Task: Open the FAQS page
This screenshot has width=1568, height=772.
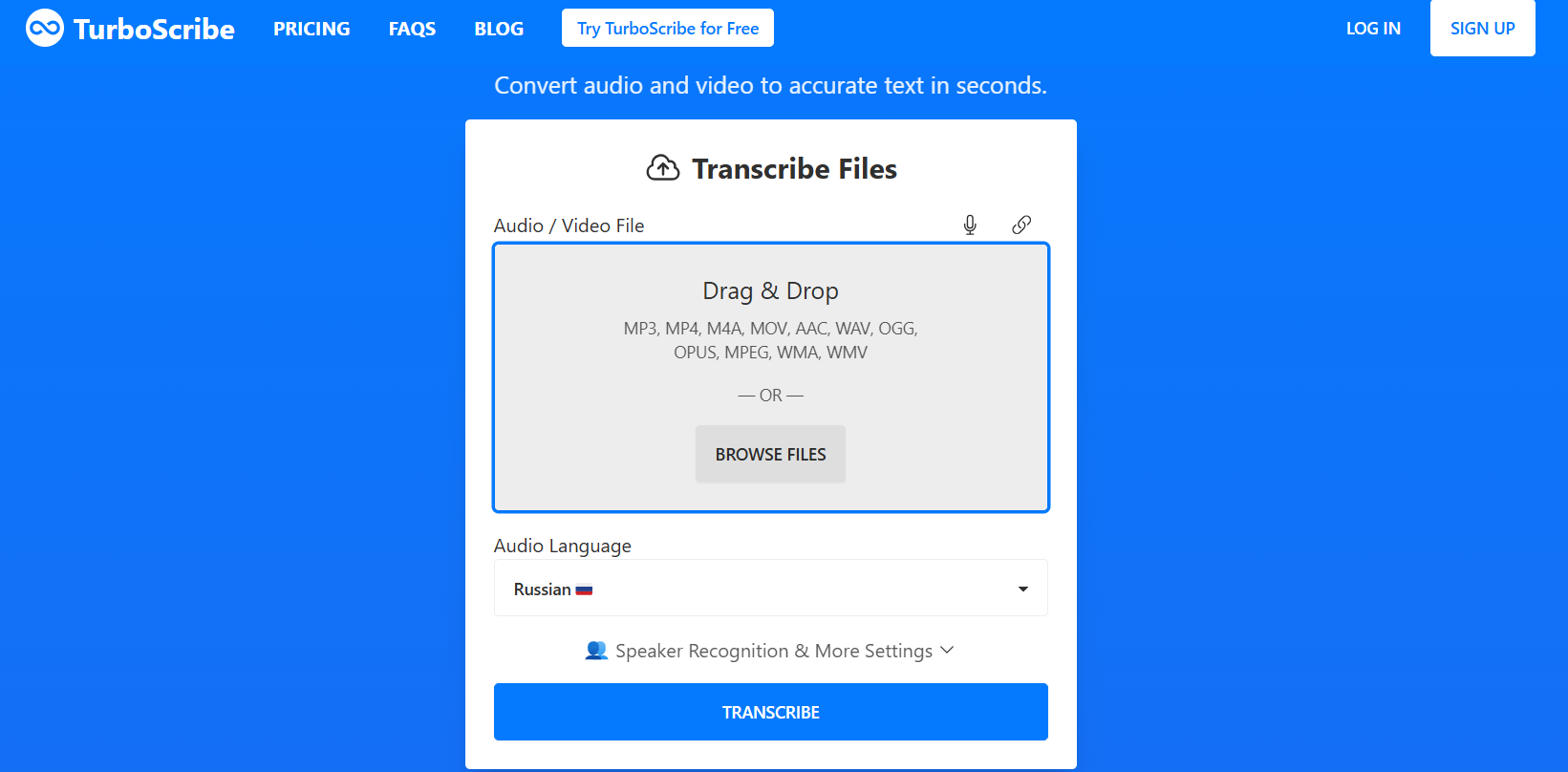Action: [x=412, y=29]
